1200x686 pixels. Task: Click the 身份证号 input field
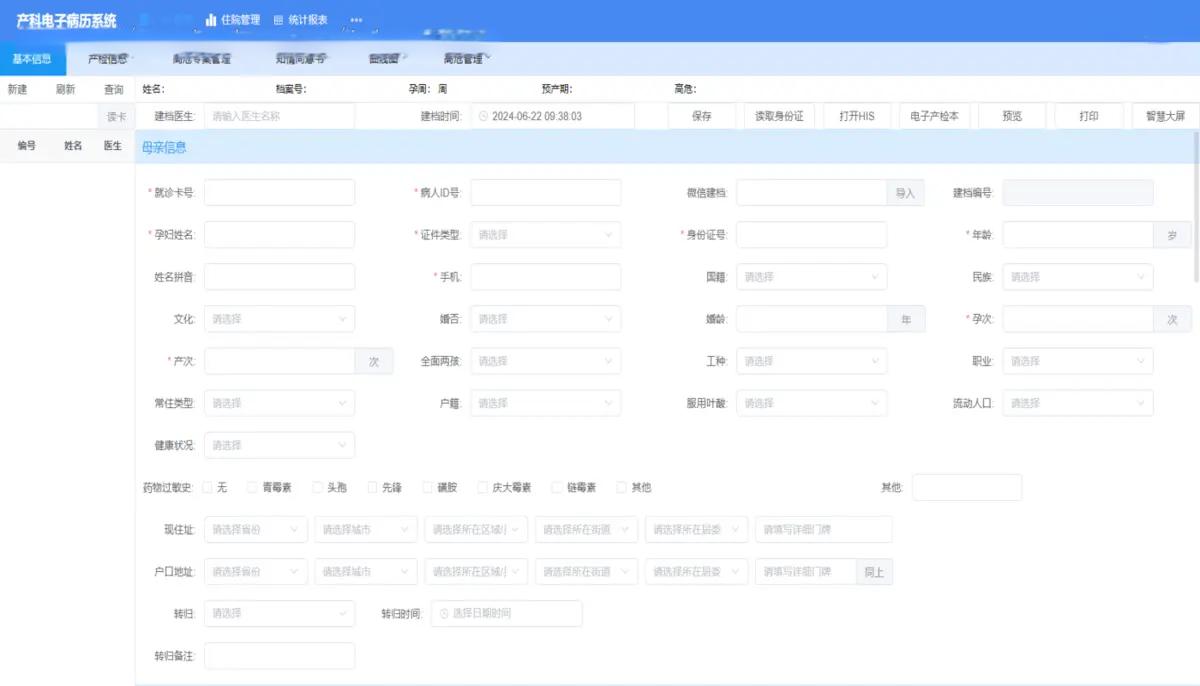tap(812, 235)
